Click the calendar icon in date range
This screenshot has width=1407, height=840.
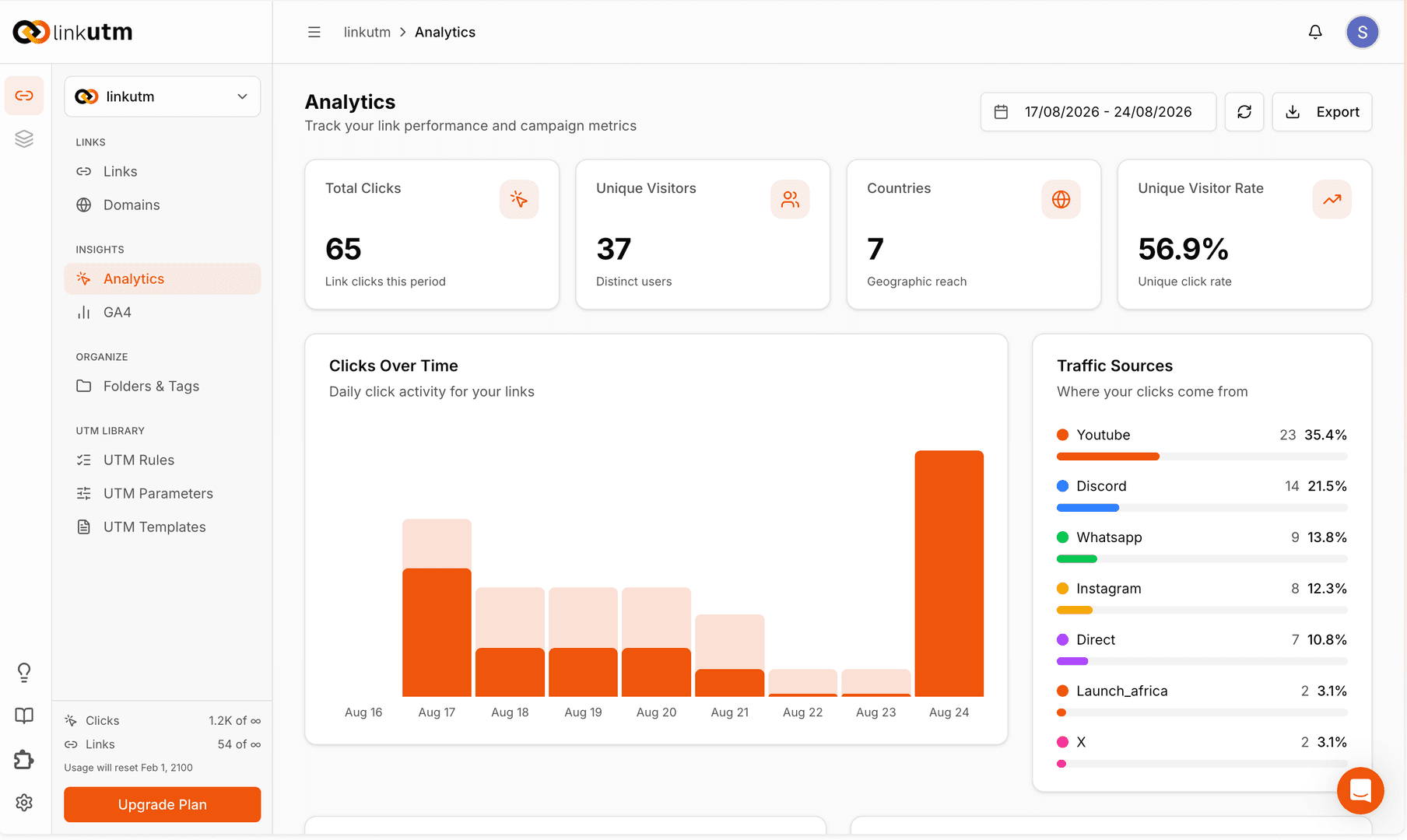pos(1002,112)
